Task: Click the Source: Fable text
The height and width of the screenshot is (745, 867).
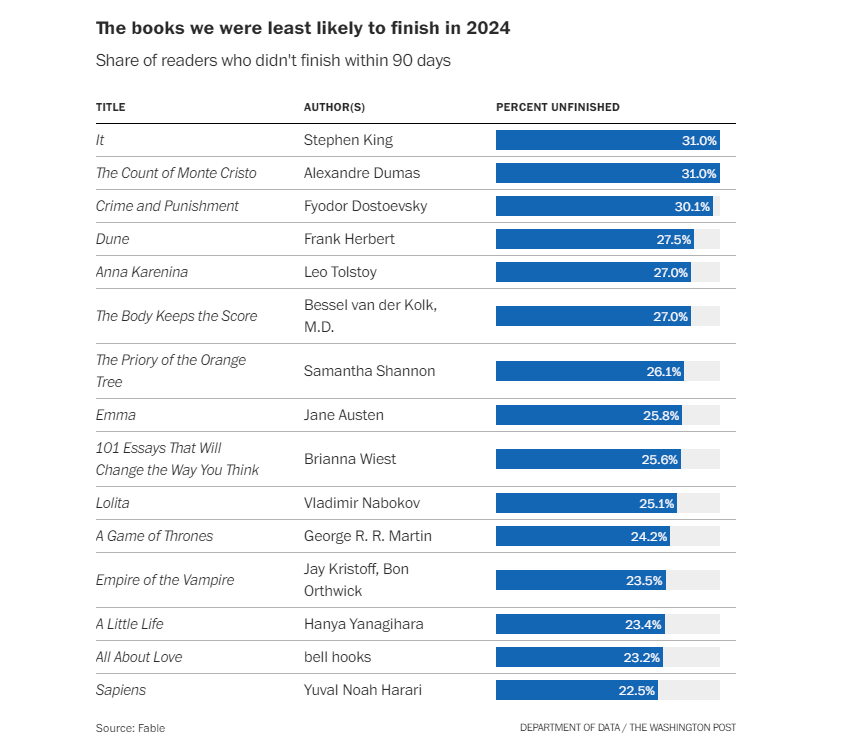Action: pos(130,728)
